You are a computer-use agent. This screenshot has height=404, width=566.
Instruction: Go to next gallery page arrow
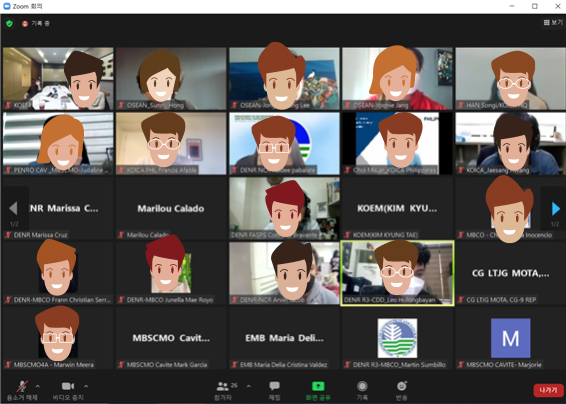555,209
